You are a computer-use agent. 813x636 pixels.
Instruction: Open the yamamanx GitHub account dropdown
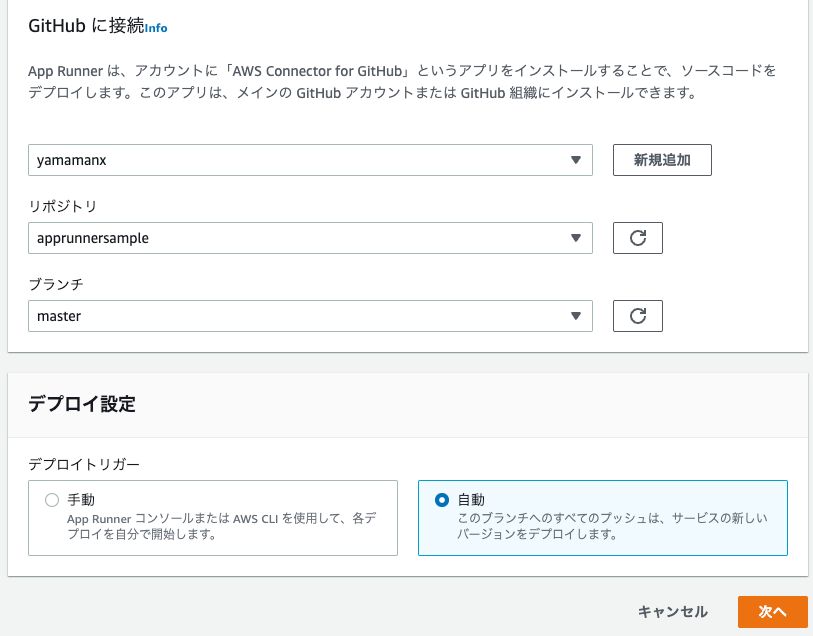coord(310,160)
